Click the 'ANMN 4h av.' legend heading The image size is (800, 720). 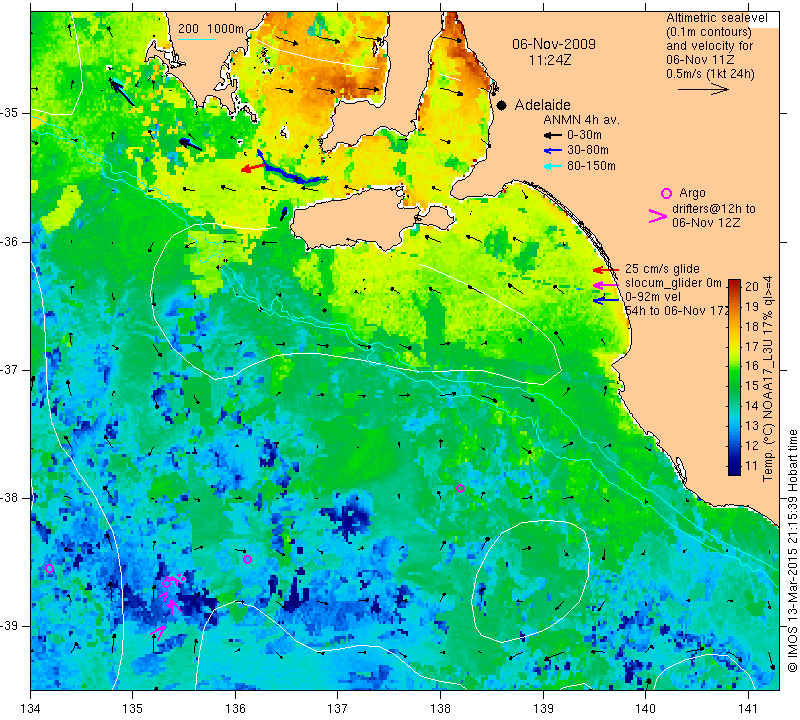581,120
